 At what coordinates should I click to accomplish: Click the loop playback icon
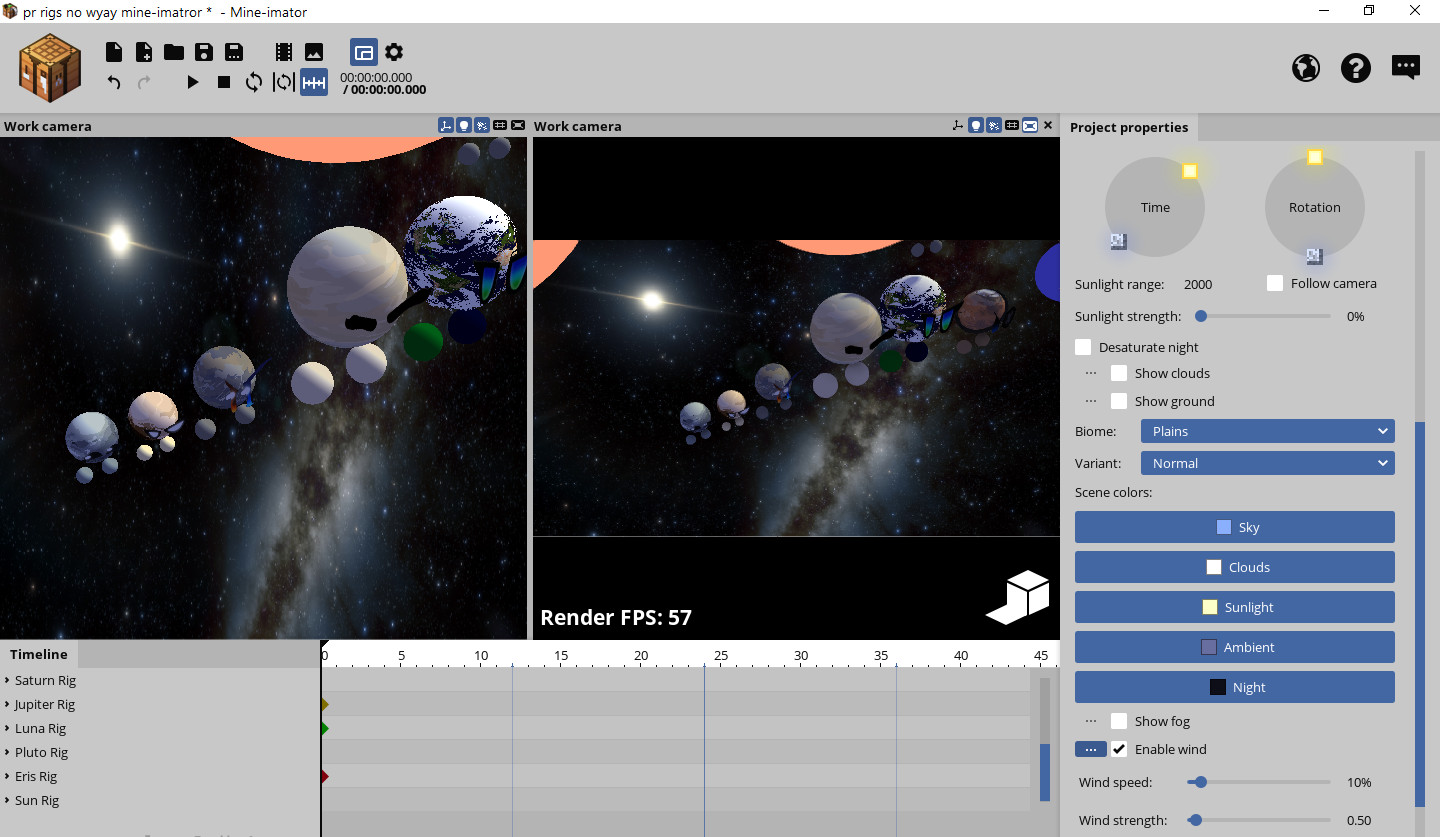pos(253,82)
